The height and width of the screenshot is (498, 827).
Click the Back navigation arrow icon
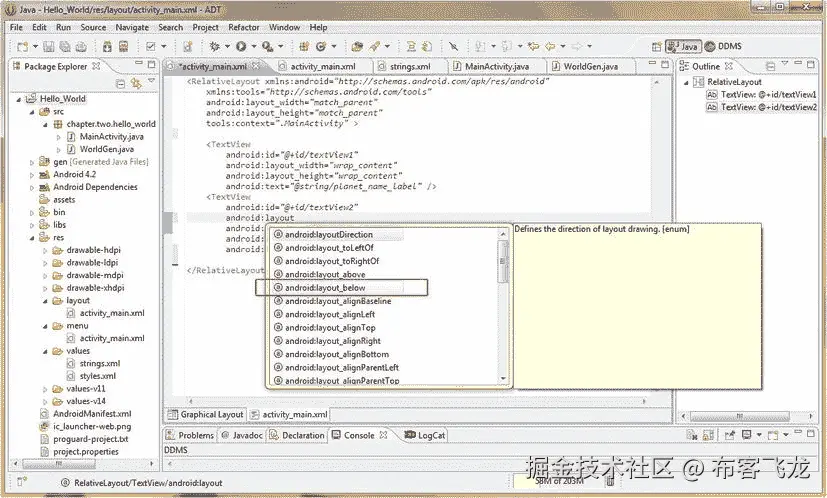pos(550,46)
